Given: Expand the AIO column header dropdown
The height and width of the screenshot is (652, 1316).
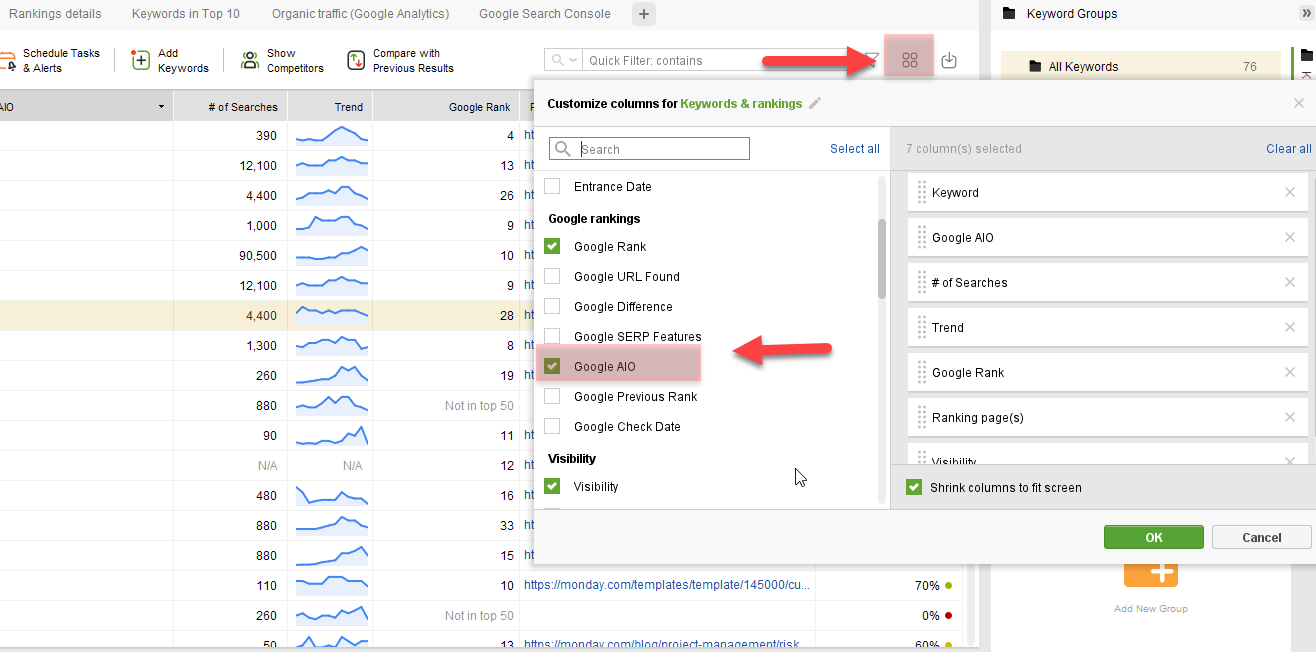Looking at the screenshot, I should click(161, 106).
